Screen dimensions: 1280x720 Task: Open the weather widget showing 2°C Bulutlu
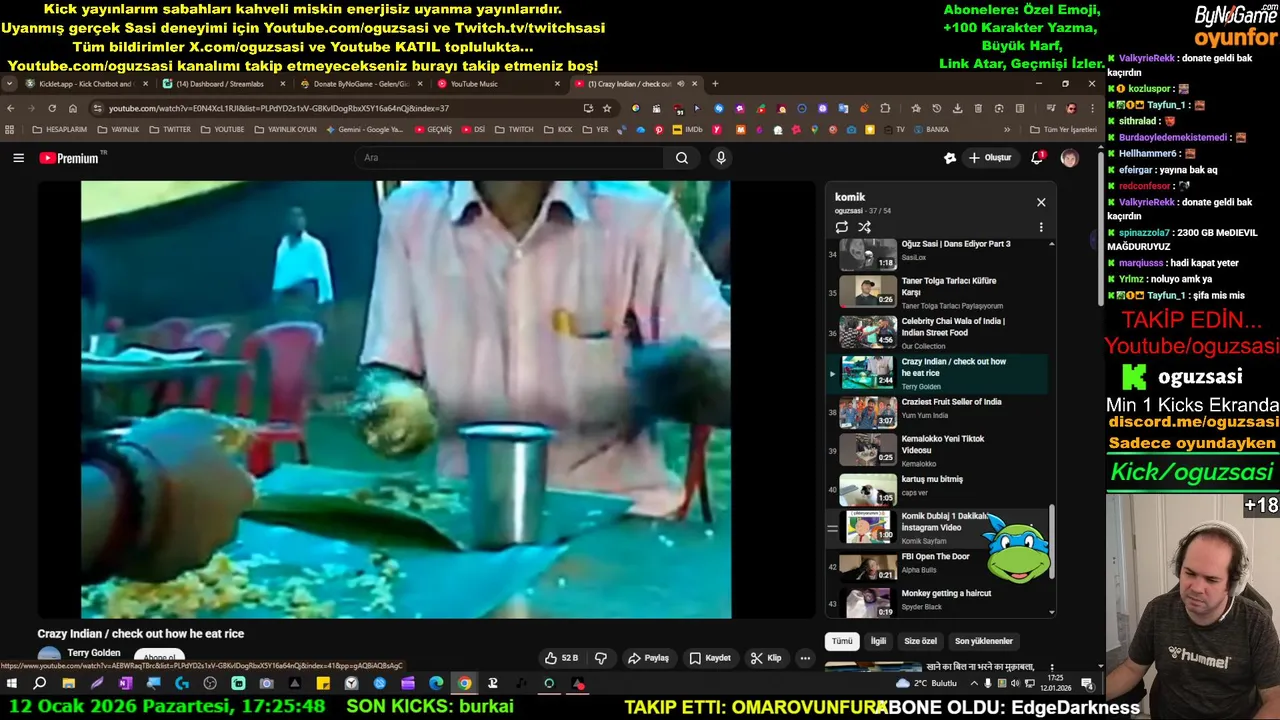[x=927, y=684]
